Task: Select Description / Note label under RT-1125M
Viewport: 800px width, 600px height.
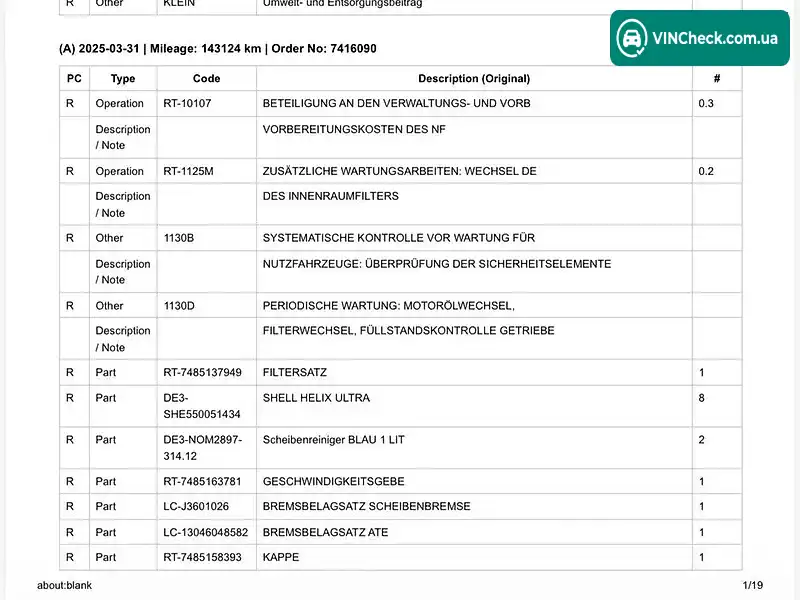Action: tap(123, 205)
